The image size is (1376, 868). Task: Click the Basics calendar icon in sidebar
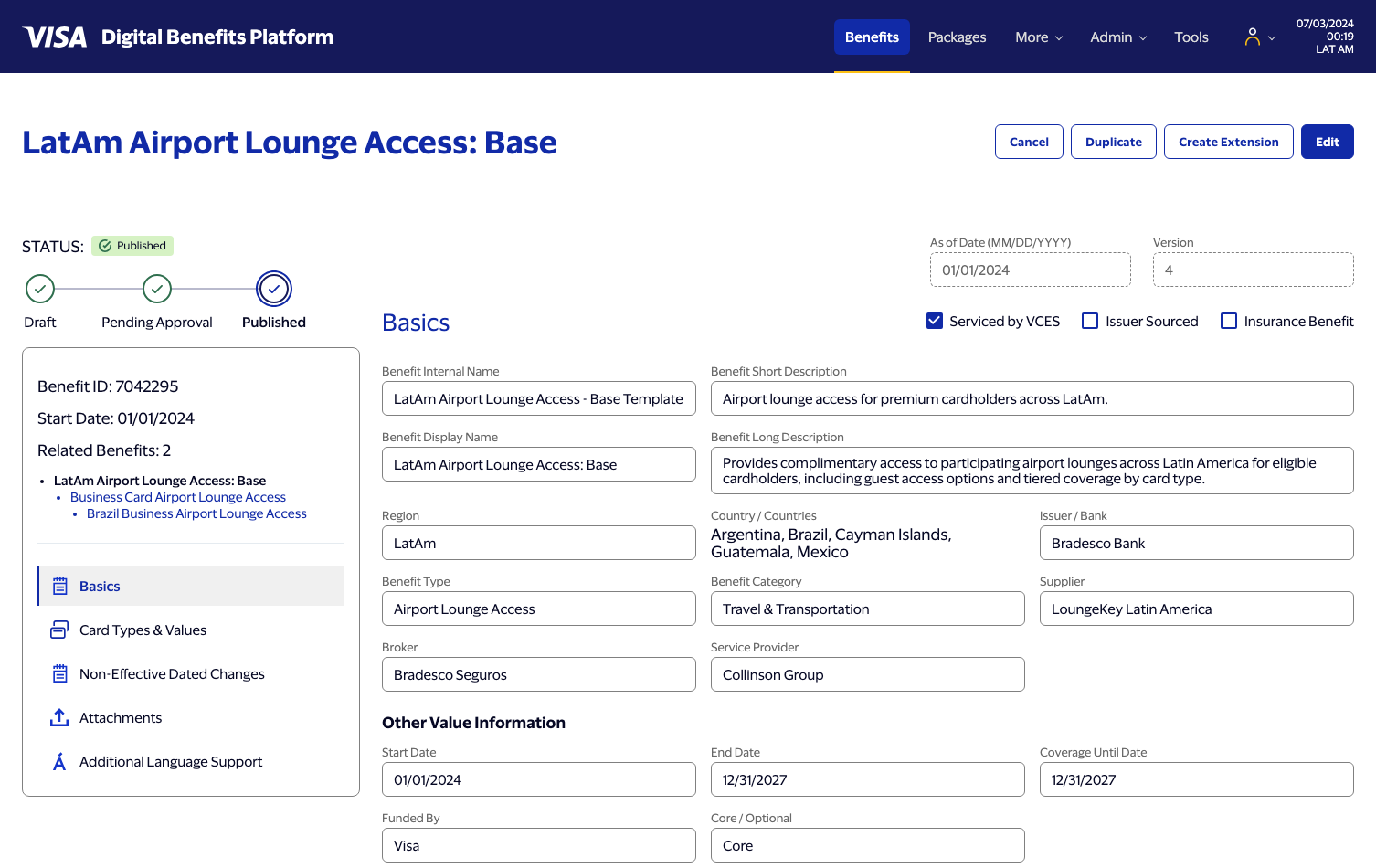pos(60,586)
